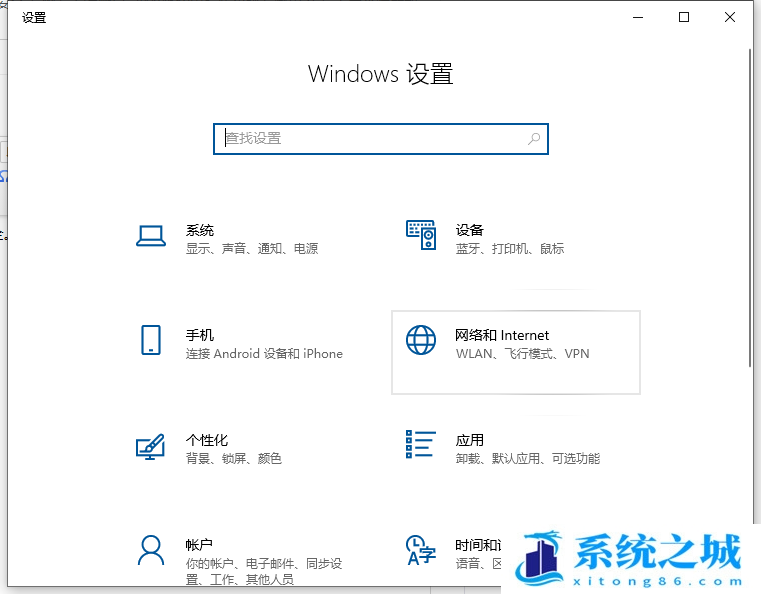Click the magnifier icon in search box

(534, 139)
